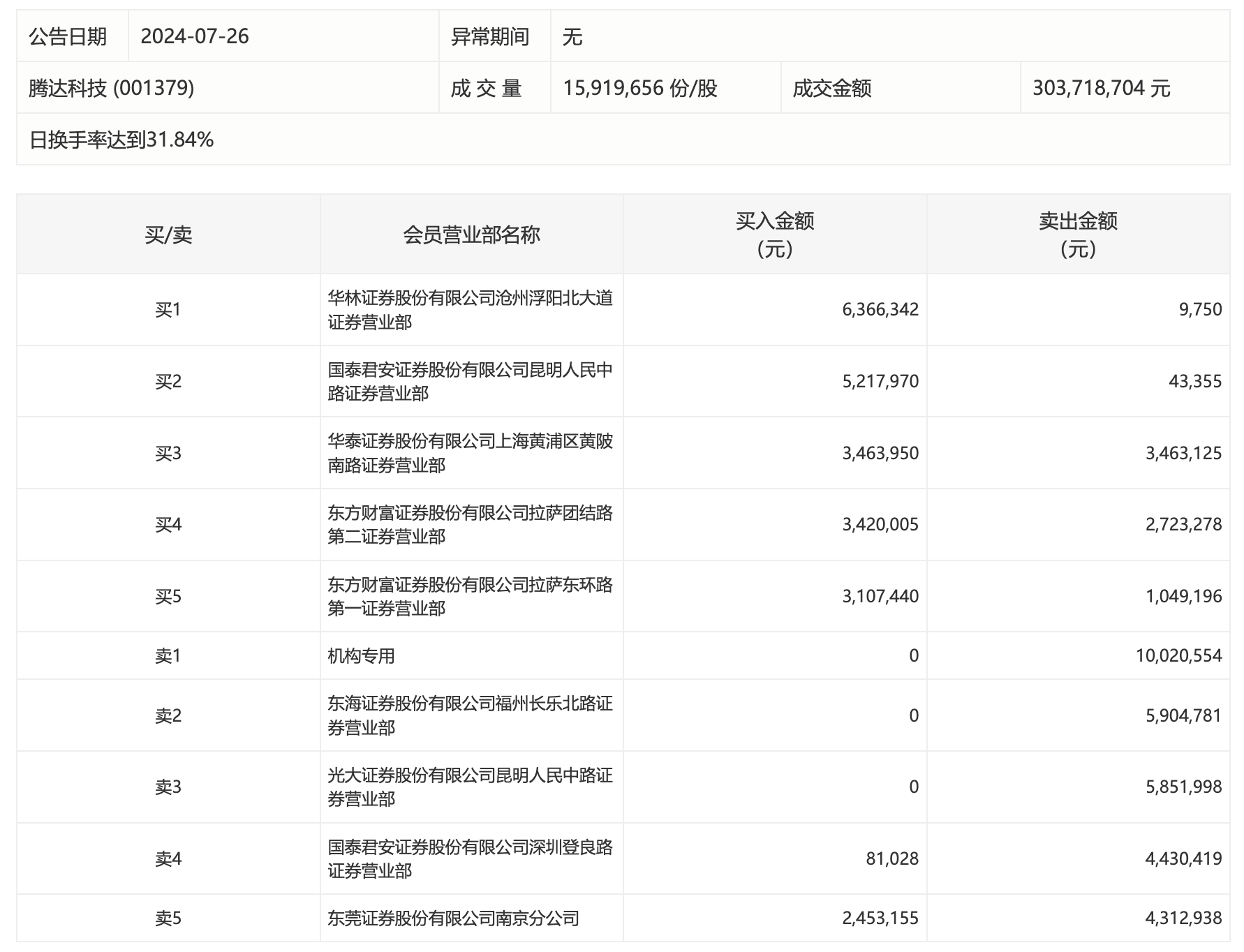Select the 卖5 row label
Screen dimensions: 1244x952
click(x=168, y=918)
